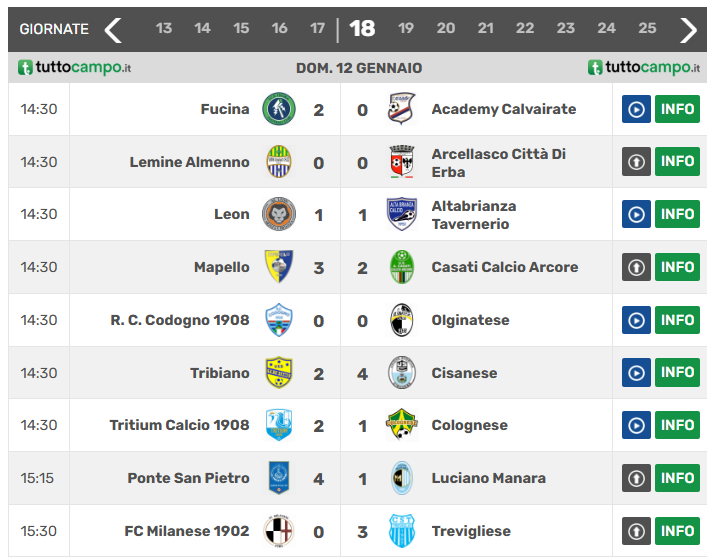Play video for Tribiano vs Cisanese match
707x557 pixels.
point(636,373)
